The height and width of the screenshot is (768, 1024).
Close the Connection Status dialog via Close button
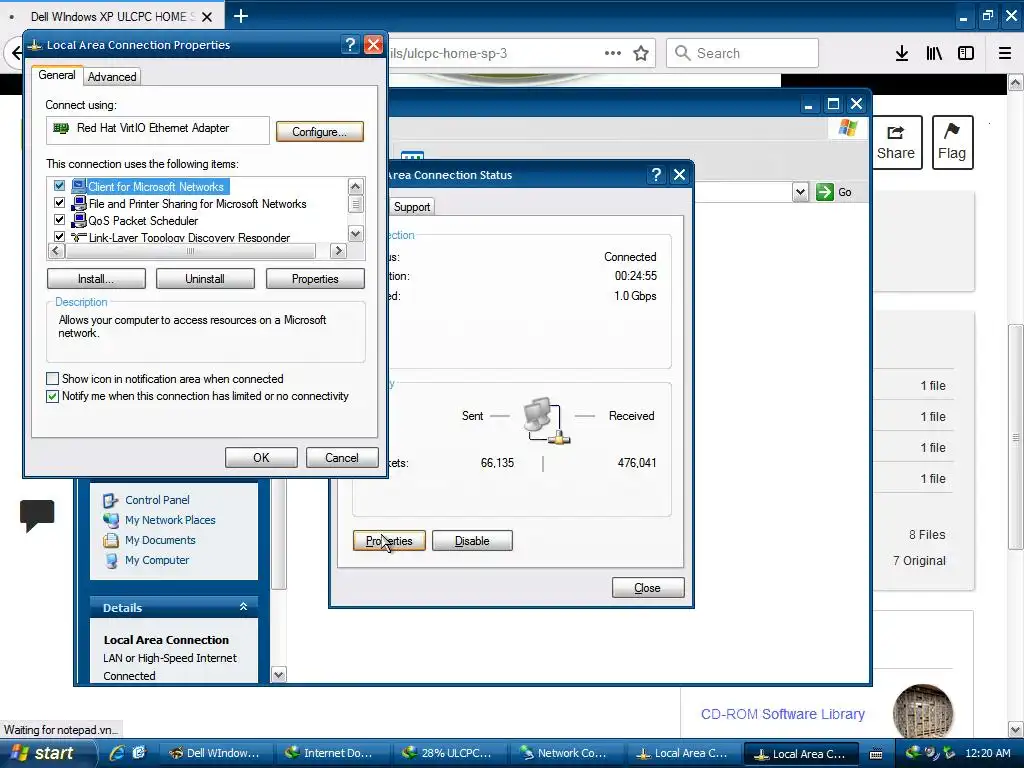pos(648,588)
